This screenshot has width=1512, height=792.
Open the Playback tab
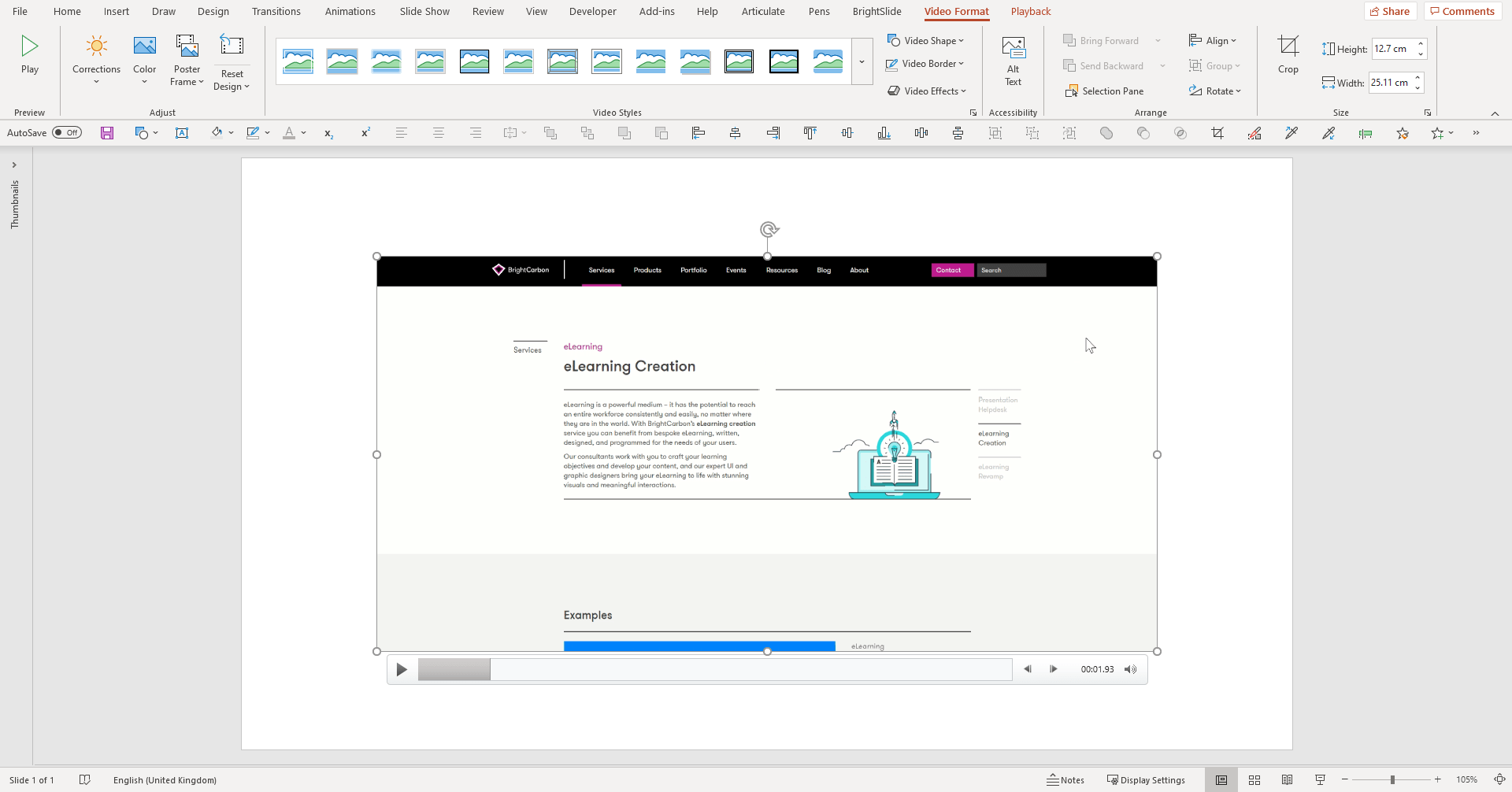point(1031,11)
